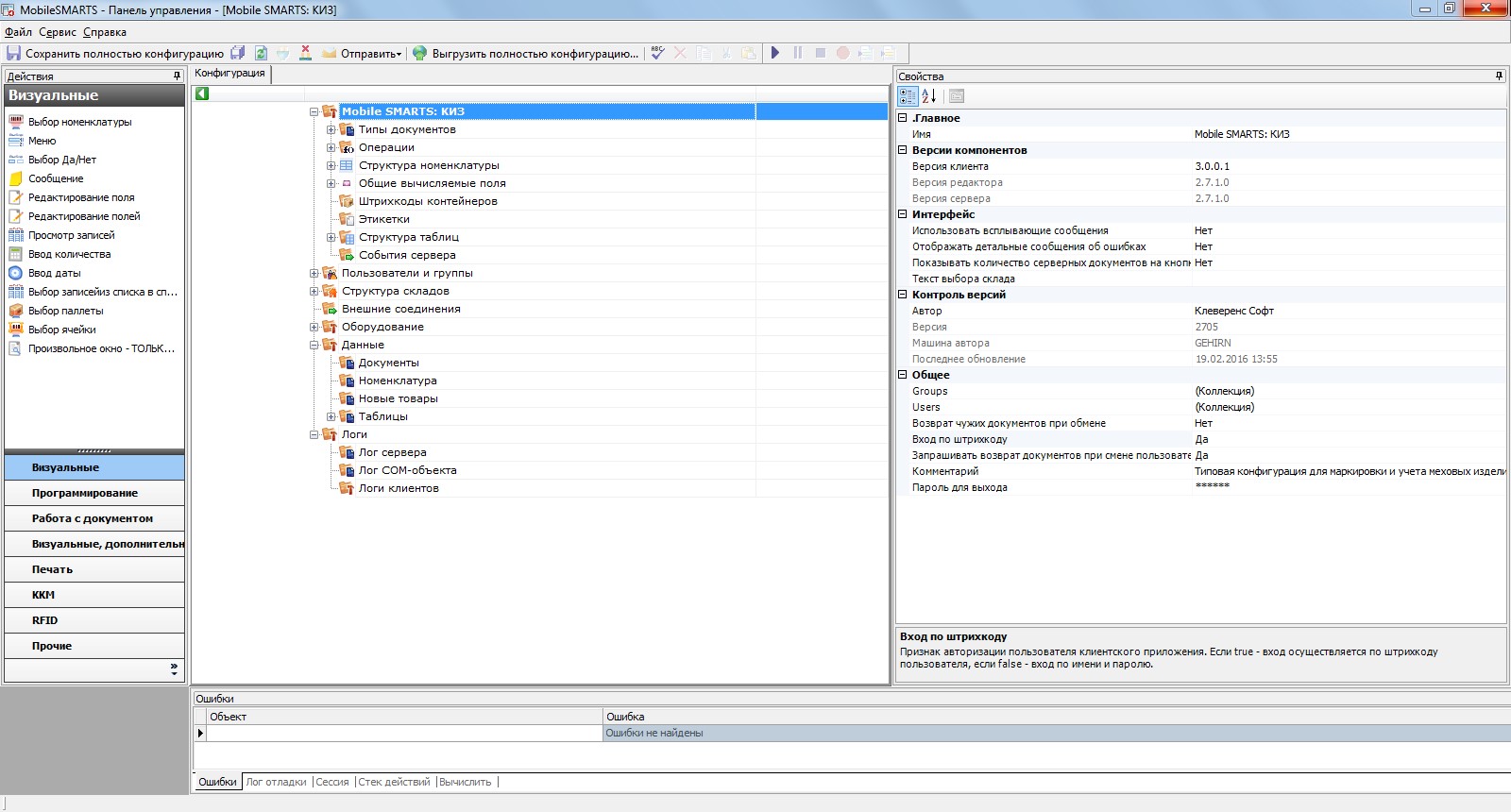Open the Работа с документом actions group
Viewport: 1511px width, 812px height.
94,518
